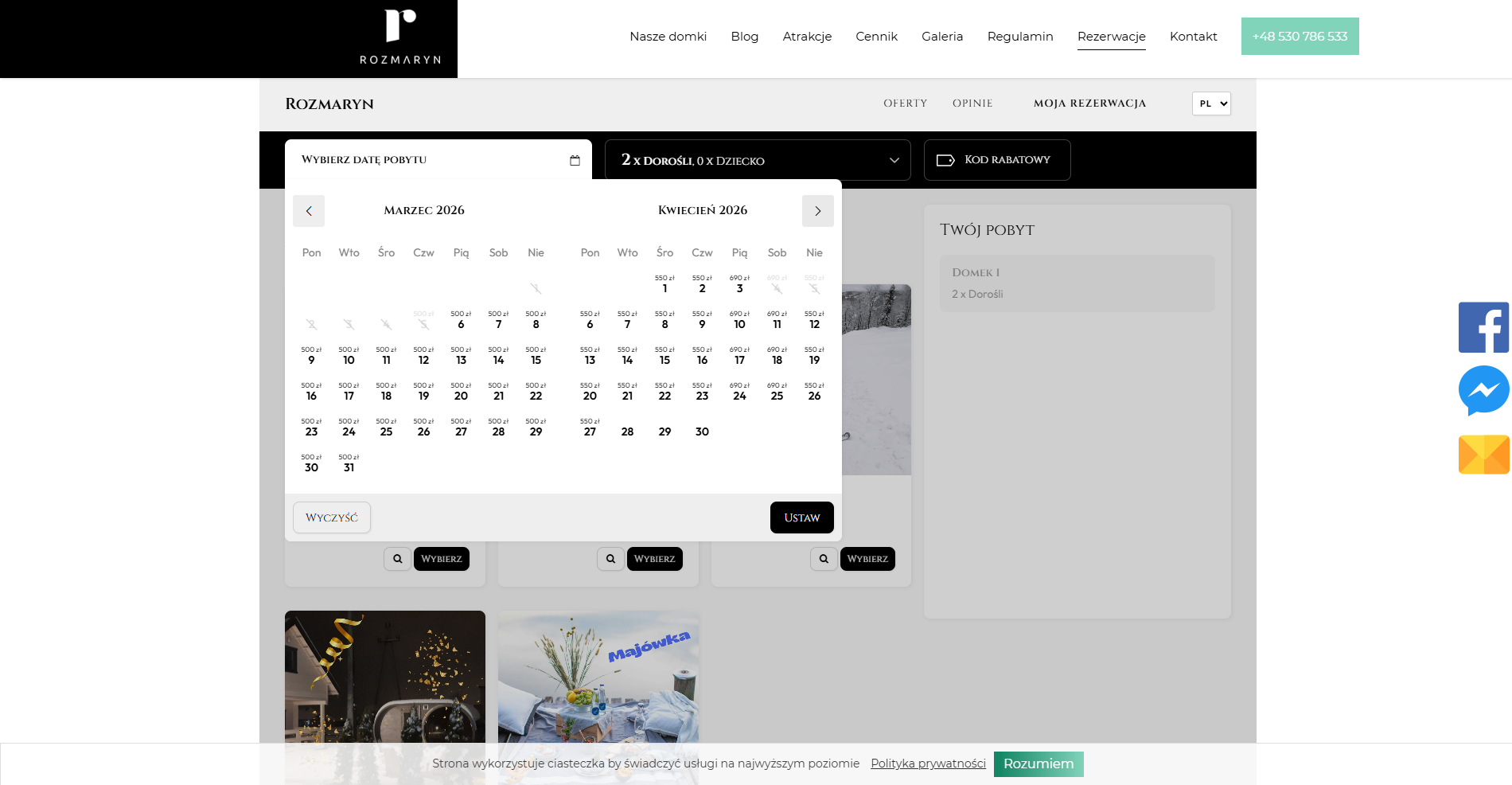The width and height of the screenshot is (1512, 785).
Task: Click Wyczyść to clear dates
Action: pyautogui.click(x=332, y=517)
